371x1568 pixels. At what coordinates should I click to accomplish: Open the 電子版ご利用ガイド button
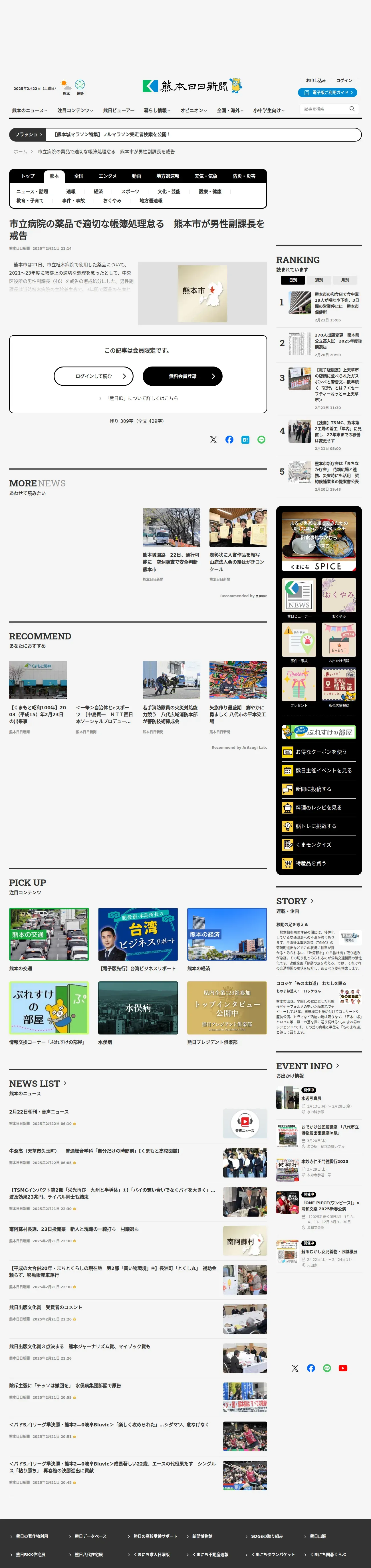click(x=327, y=92)
